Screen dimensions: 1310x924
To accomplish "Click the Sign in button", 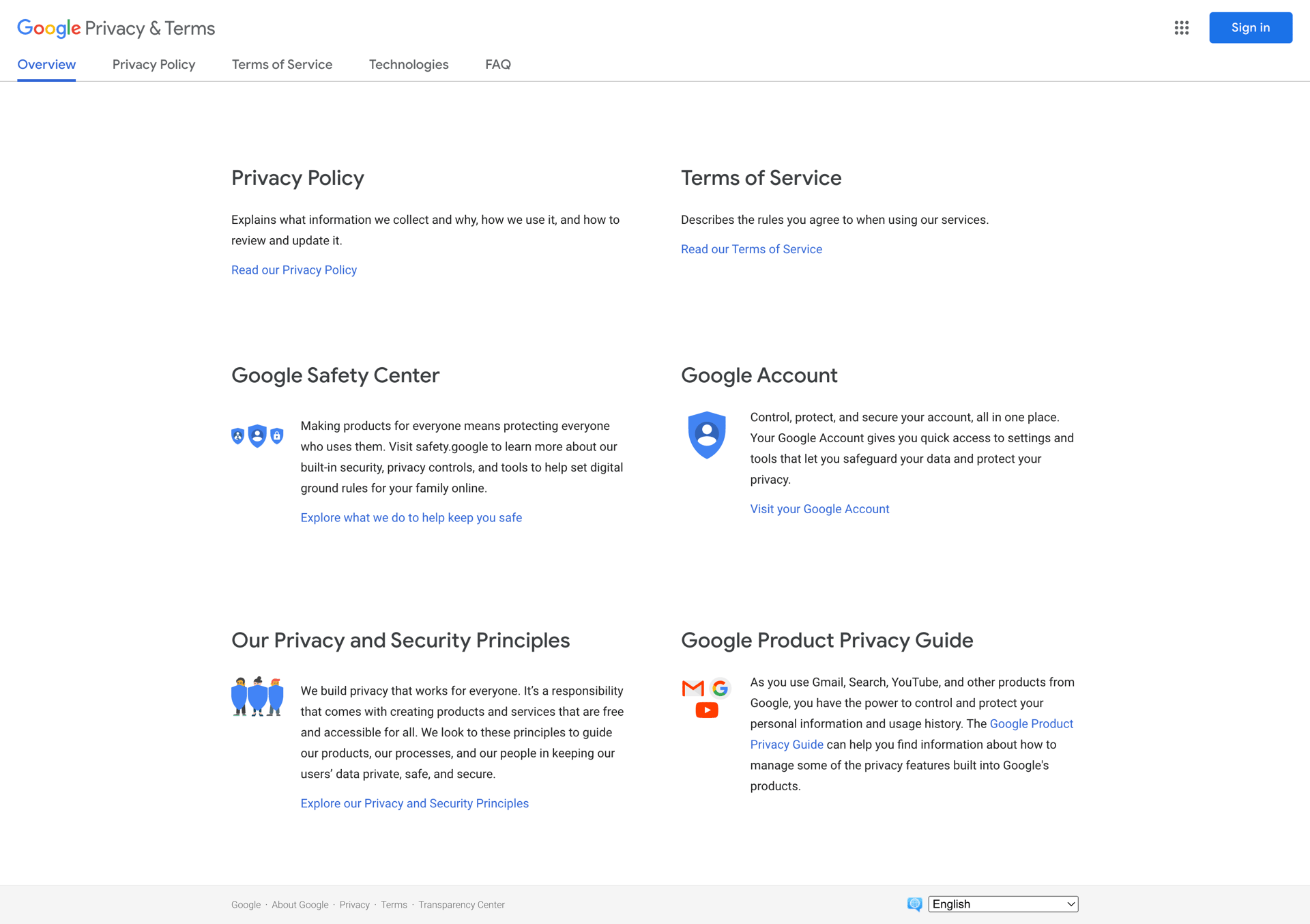I will click(1251, 27).
